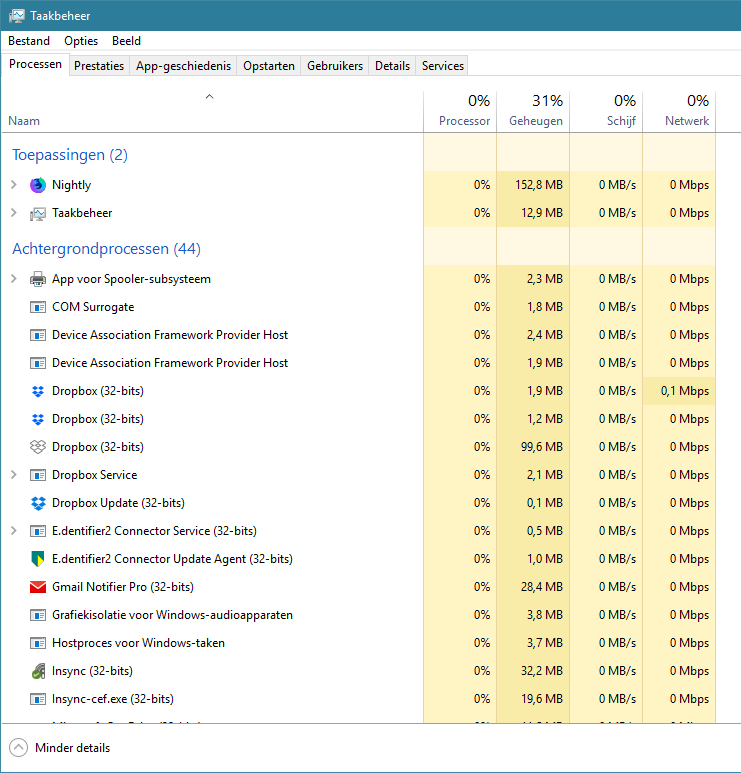
Task: Click the Nightly browser icon
Action: click(x=38, y=185)
